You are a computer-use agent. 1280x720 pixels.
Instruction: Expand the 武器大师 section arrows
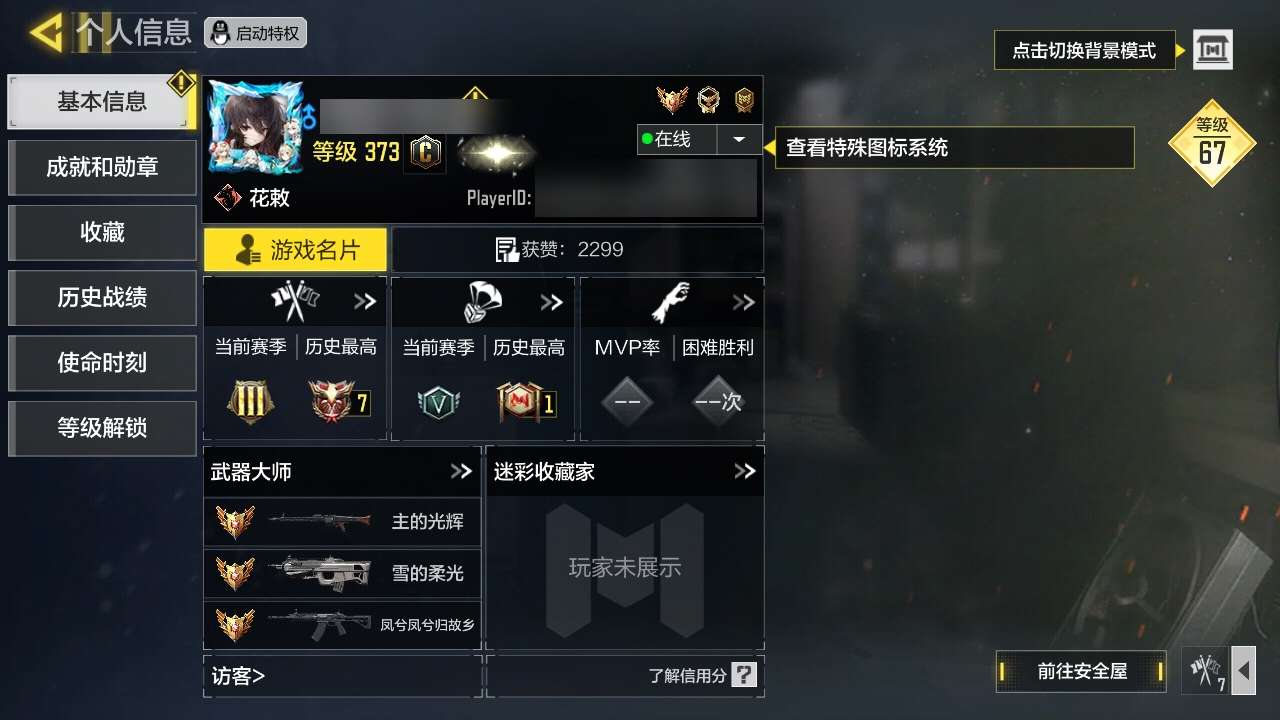click(460, 471)
